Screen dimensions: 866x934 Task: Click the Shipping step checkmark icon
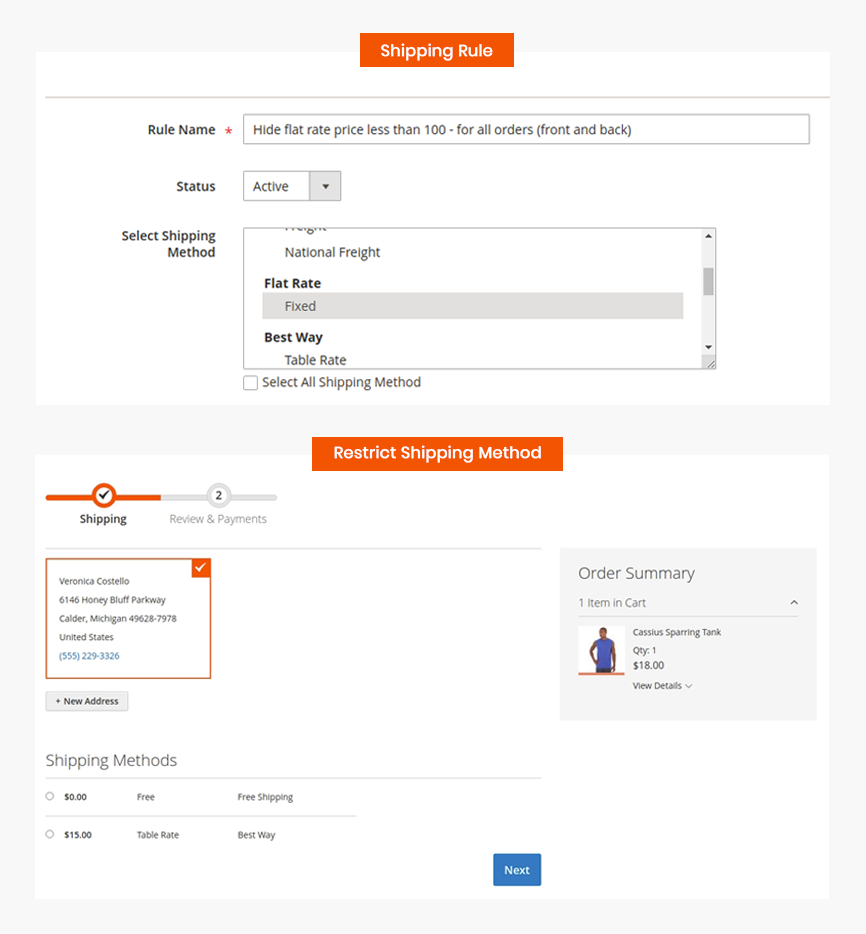(104, 495)
